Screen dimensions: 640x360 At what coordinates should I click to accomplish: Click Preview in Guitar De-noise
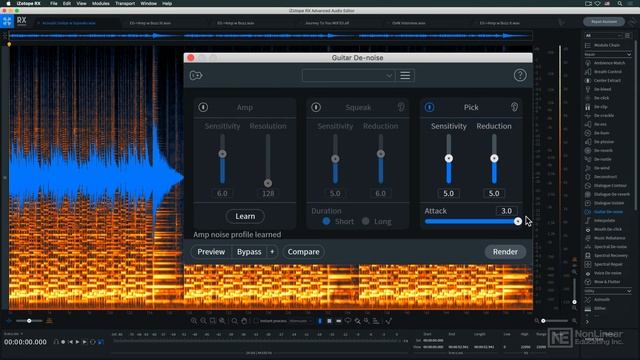211,252
